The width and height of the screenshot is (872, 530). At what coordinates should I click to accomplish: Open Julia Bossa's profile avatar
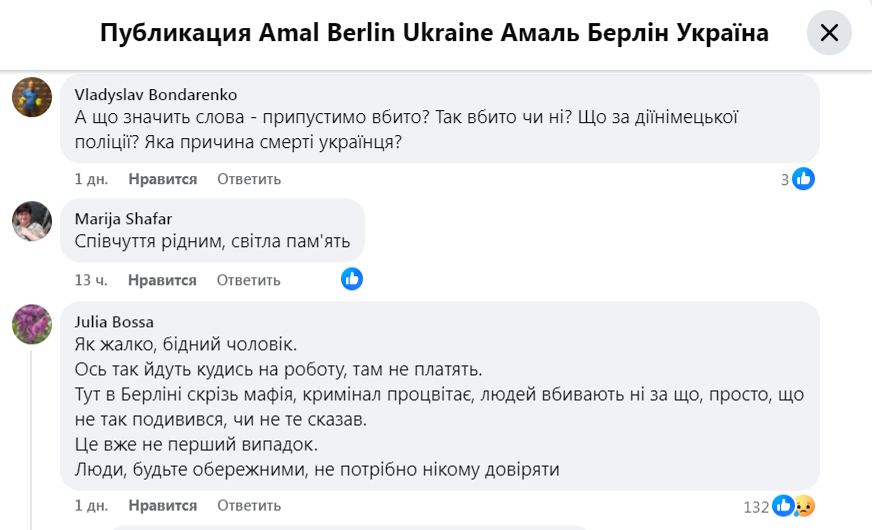[x=32, y=324]
